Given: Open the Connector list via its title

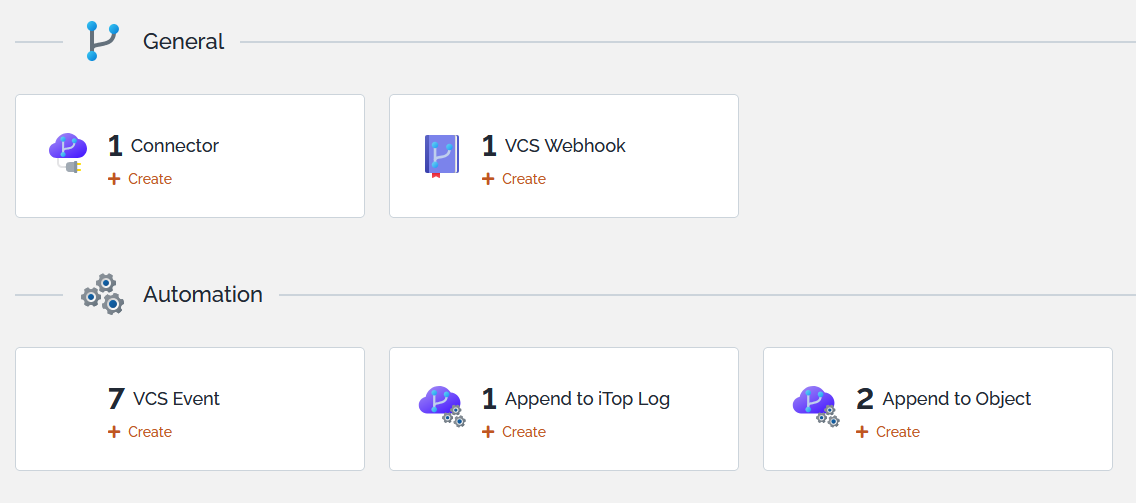Looking at the screenshot, I should point(175,146).
